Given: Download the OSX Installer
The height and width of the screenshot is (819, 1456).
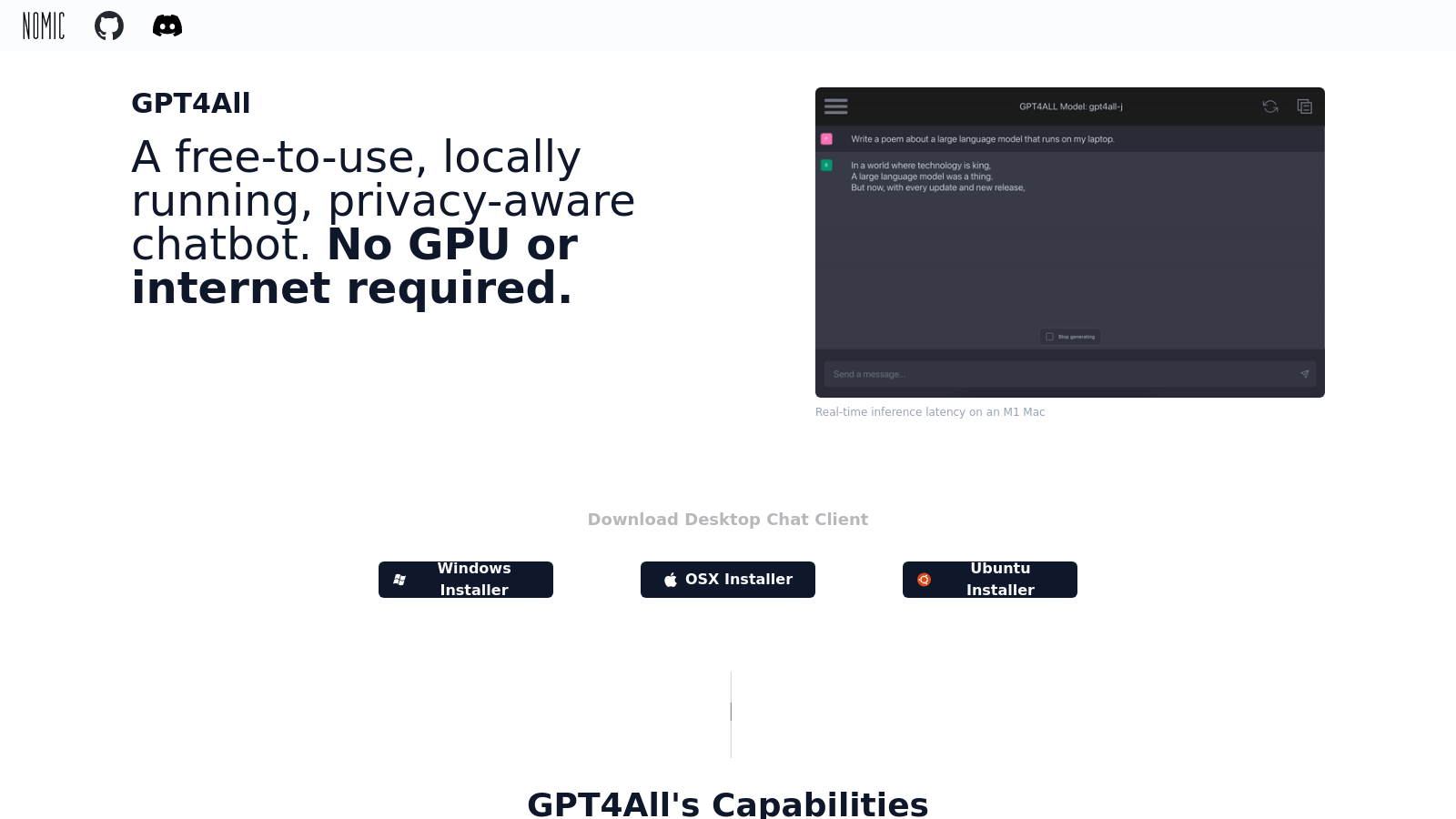Looking at the screenshot, I should (x=728, y=580).
